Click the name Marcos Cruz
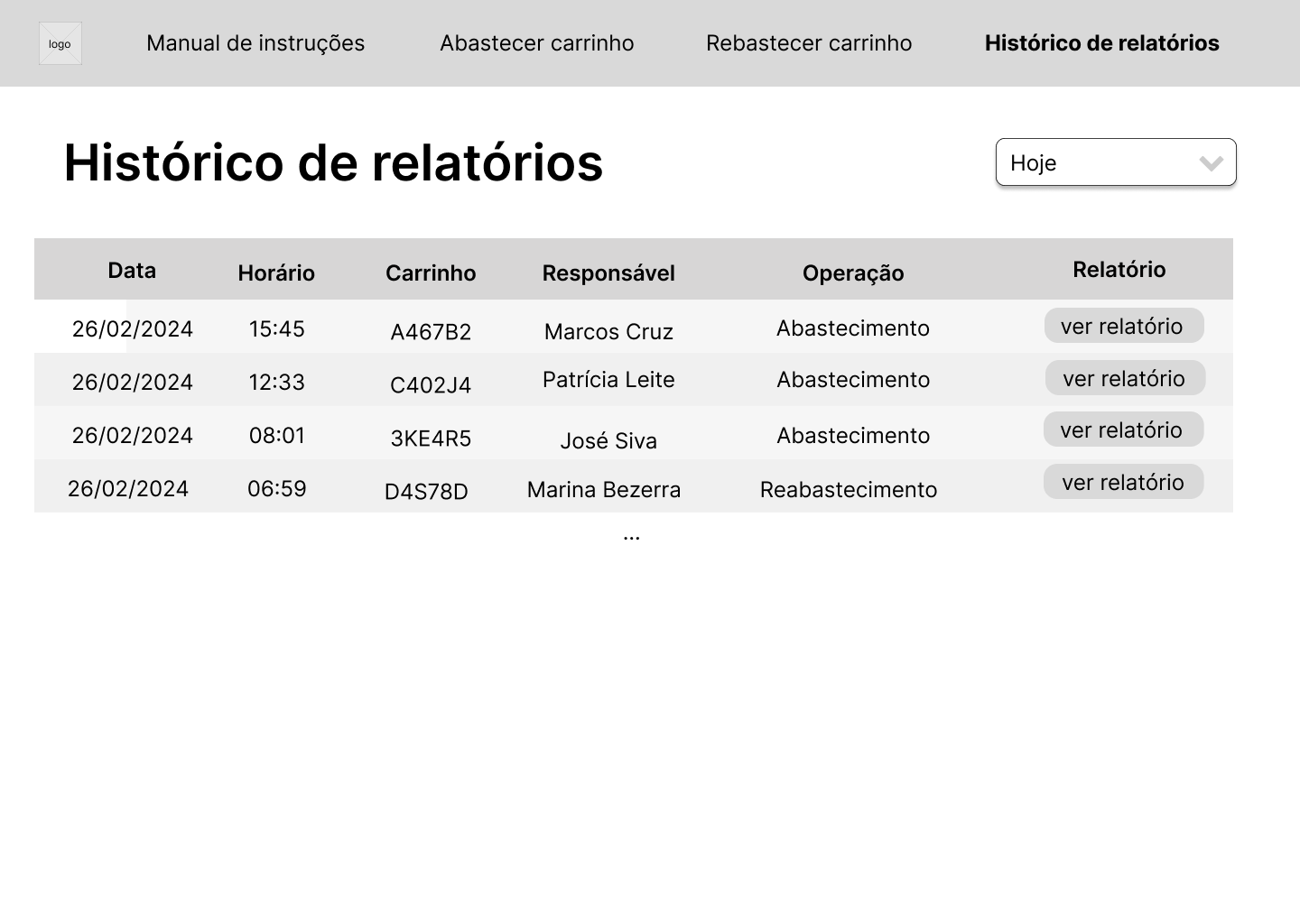Image resolution: width=1300 pixels, height=924 pixels. (608, 332)
